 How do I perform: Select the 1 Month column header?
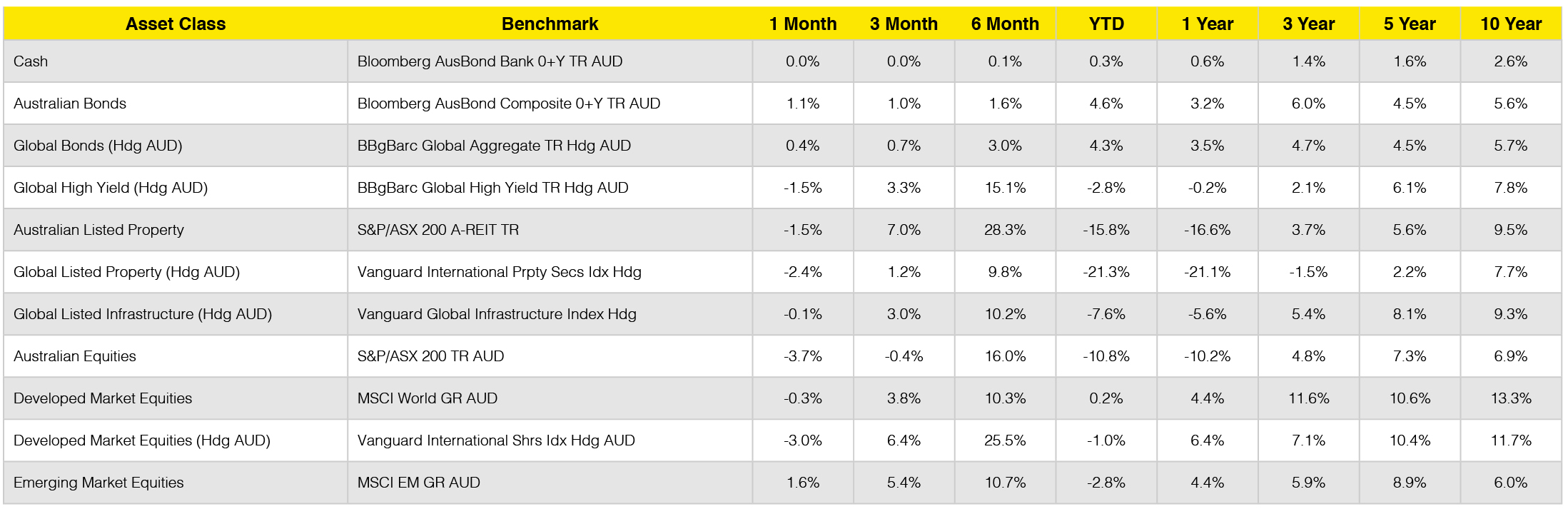click(803, 24)
